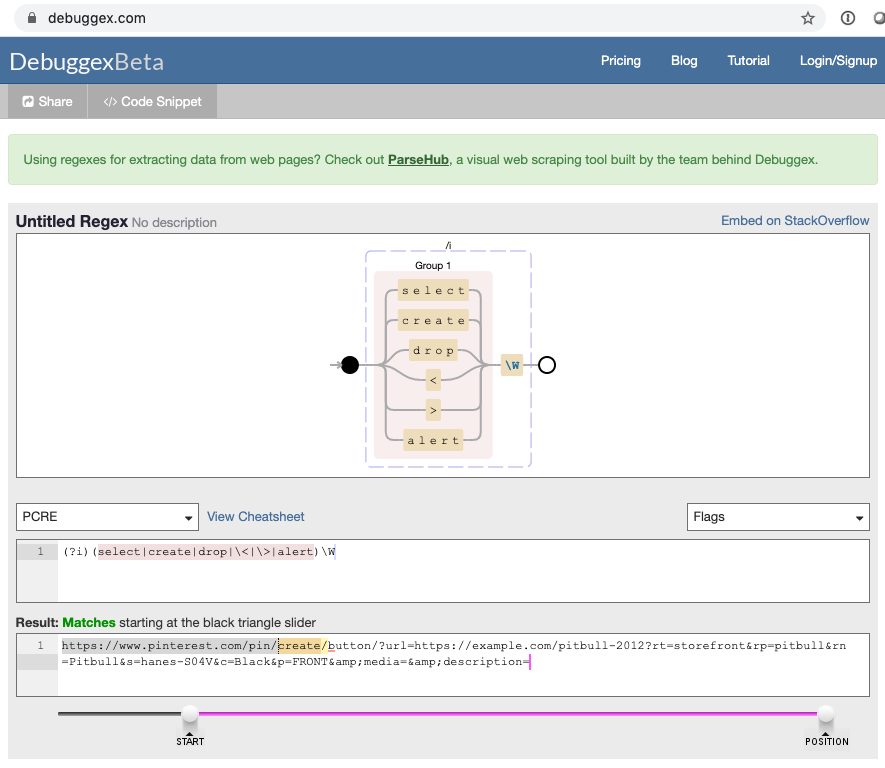Click the Share button
This screenshot has width=885, height=768.
pyautogui.click(x=47, y=101)
